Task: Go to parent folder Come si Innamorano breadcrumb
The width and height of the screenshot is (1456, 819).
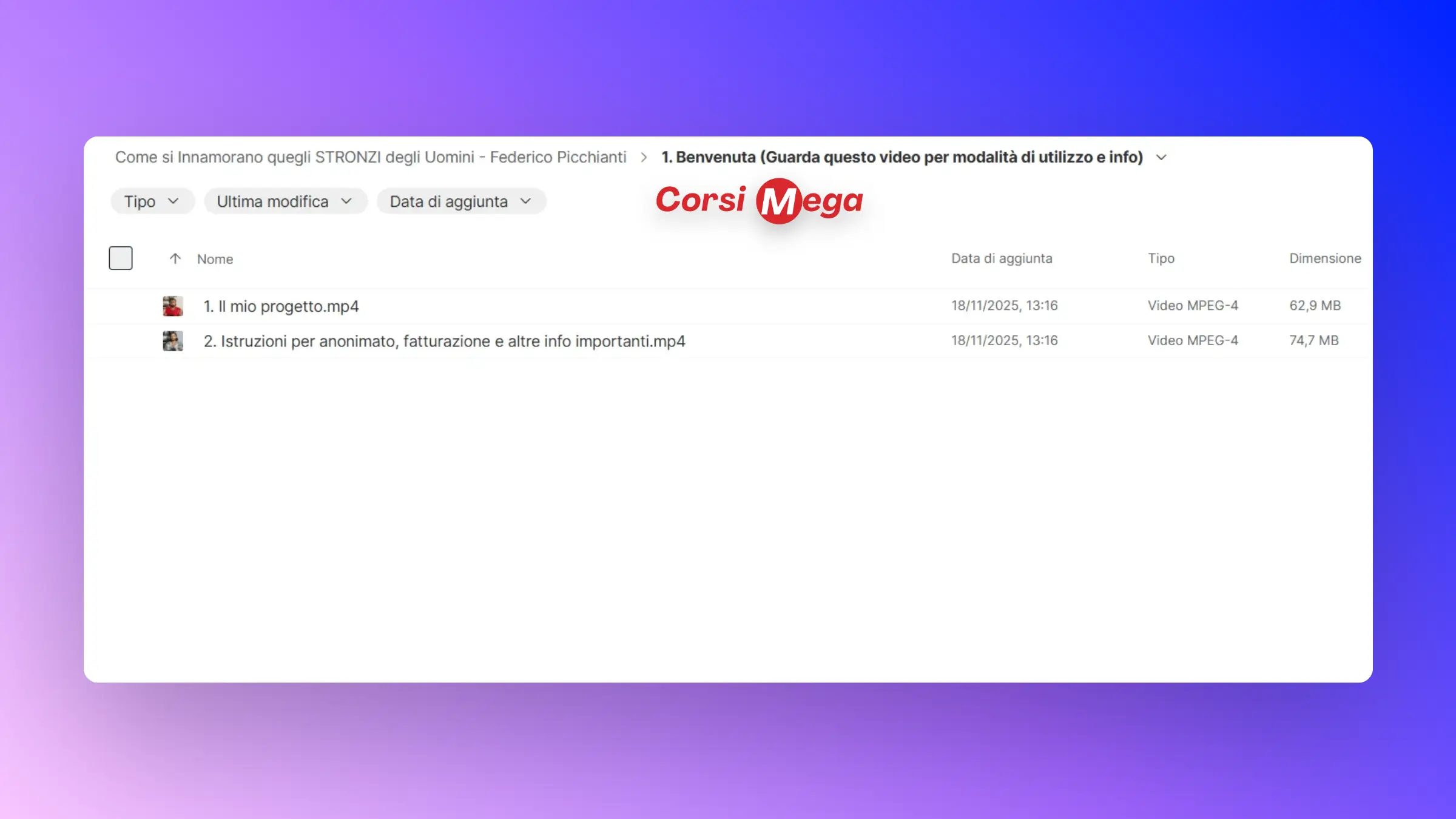Action: pos(370,157)
